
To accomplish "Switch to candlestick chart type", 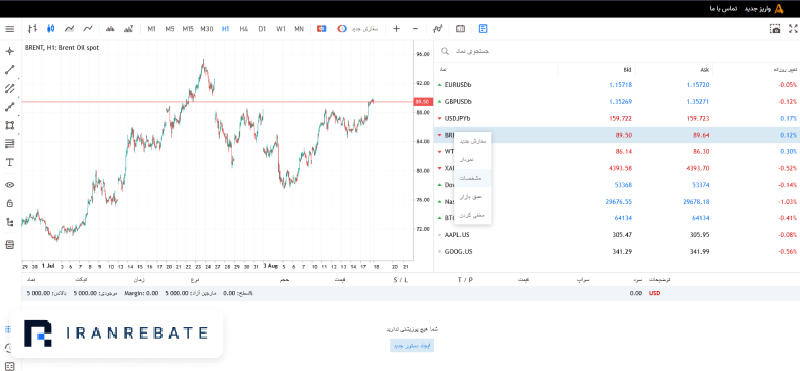I will click(51, 29).
